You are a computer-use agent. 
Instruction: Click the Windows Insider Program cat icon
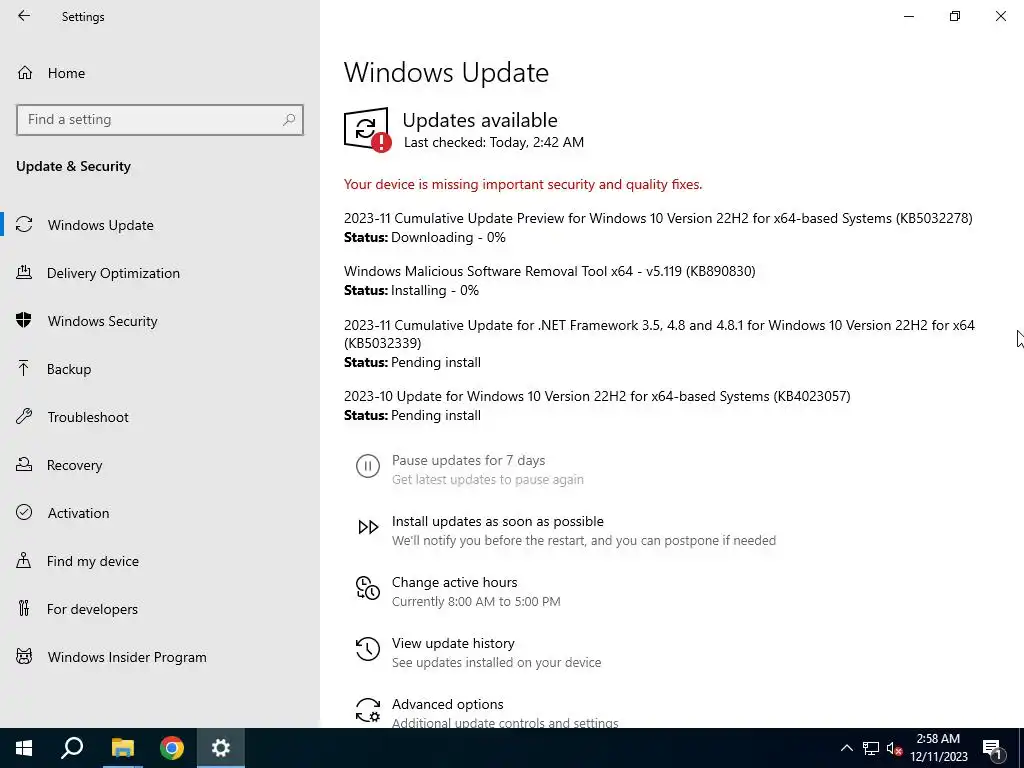click(24, 656)
